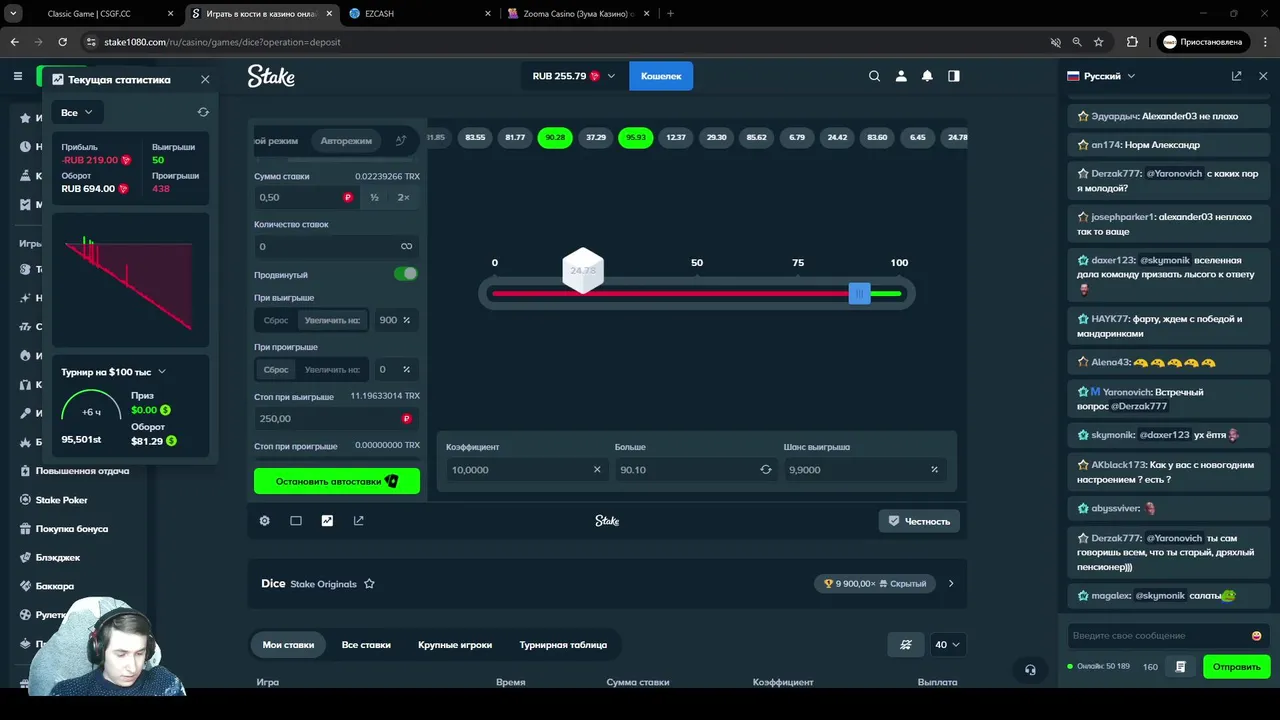Select Сброс under При проигрыше
Screen dimensions: 1280x720
[x=276, y=369]
